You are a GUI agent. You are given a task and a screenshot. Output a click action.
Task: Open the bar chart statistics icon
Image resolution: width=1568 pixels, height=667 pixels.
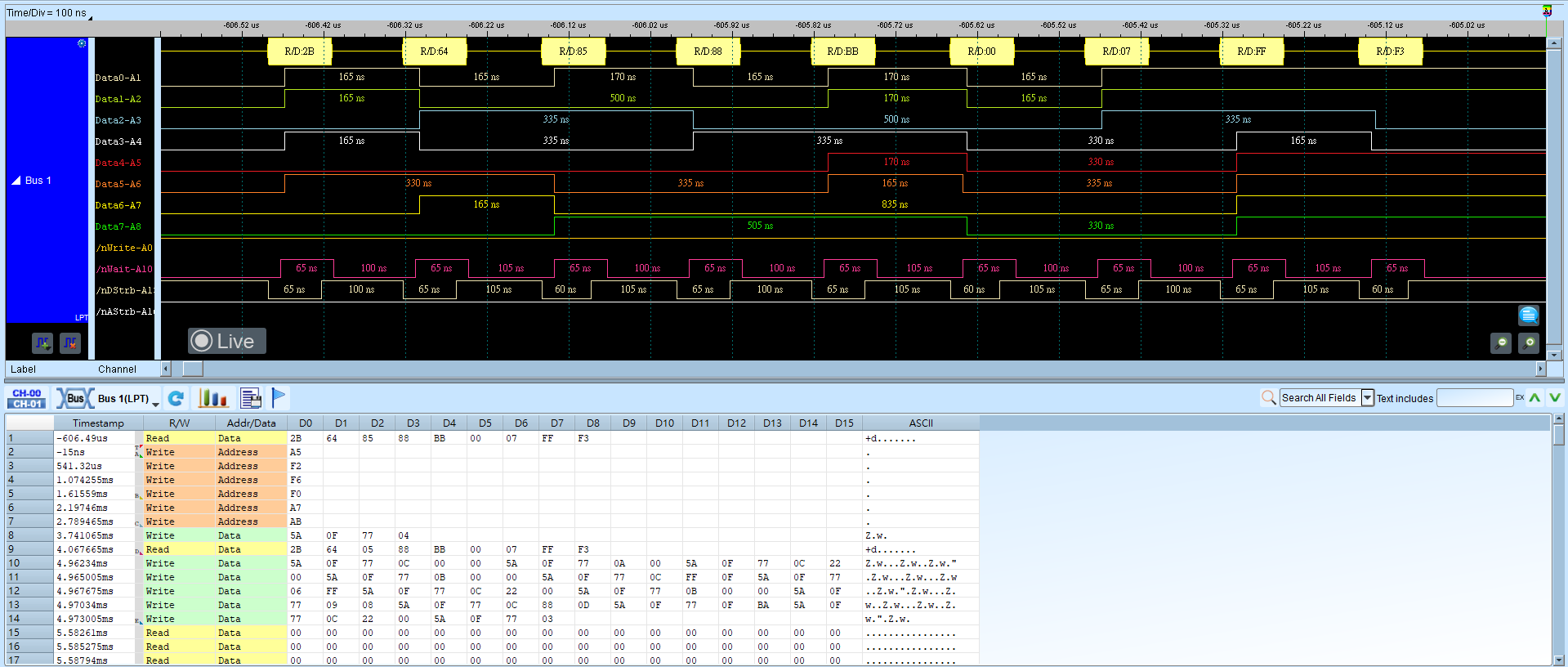coord(212,398)
